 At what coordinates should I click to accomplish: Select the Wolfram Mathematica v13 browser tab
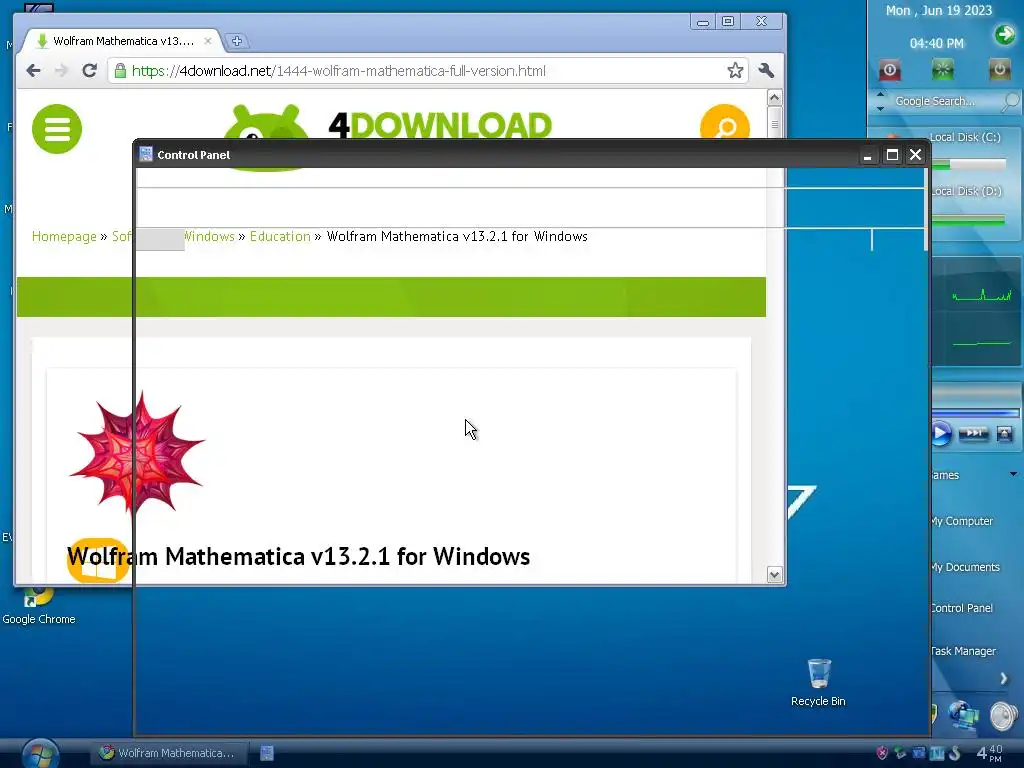coord(123,41)
